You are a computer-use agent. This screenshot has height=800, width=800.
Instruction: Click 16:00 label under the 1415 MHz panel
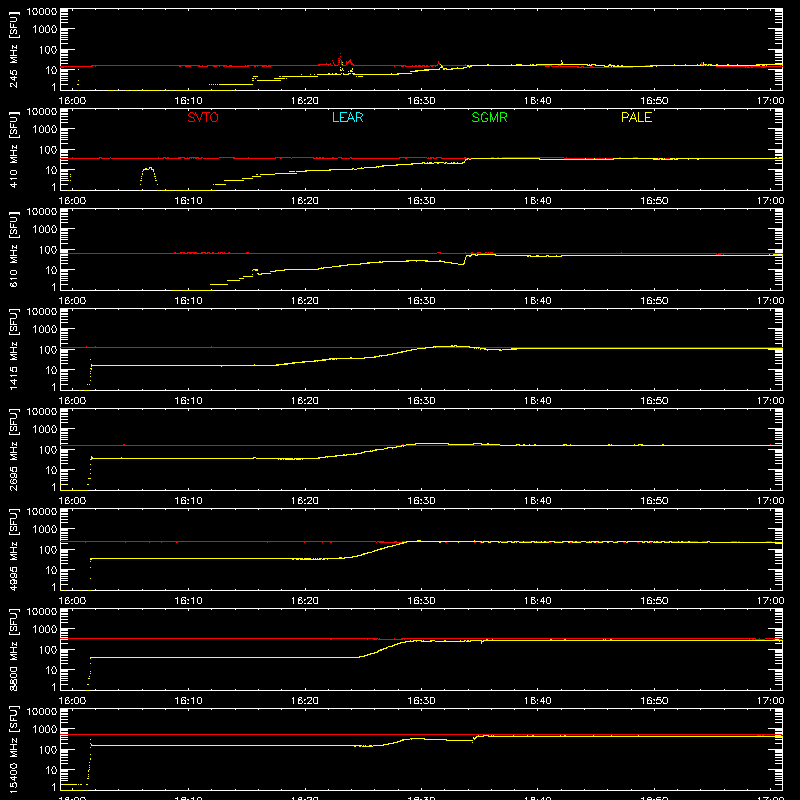pos(72,401)
